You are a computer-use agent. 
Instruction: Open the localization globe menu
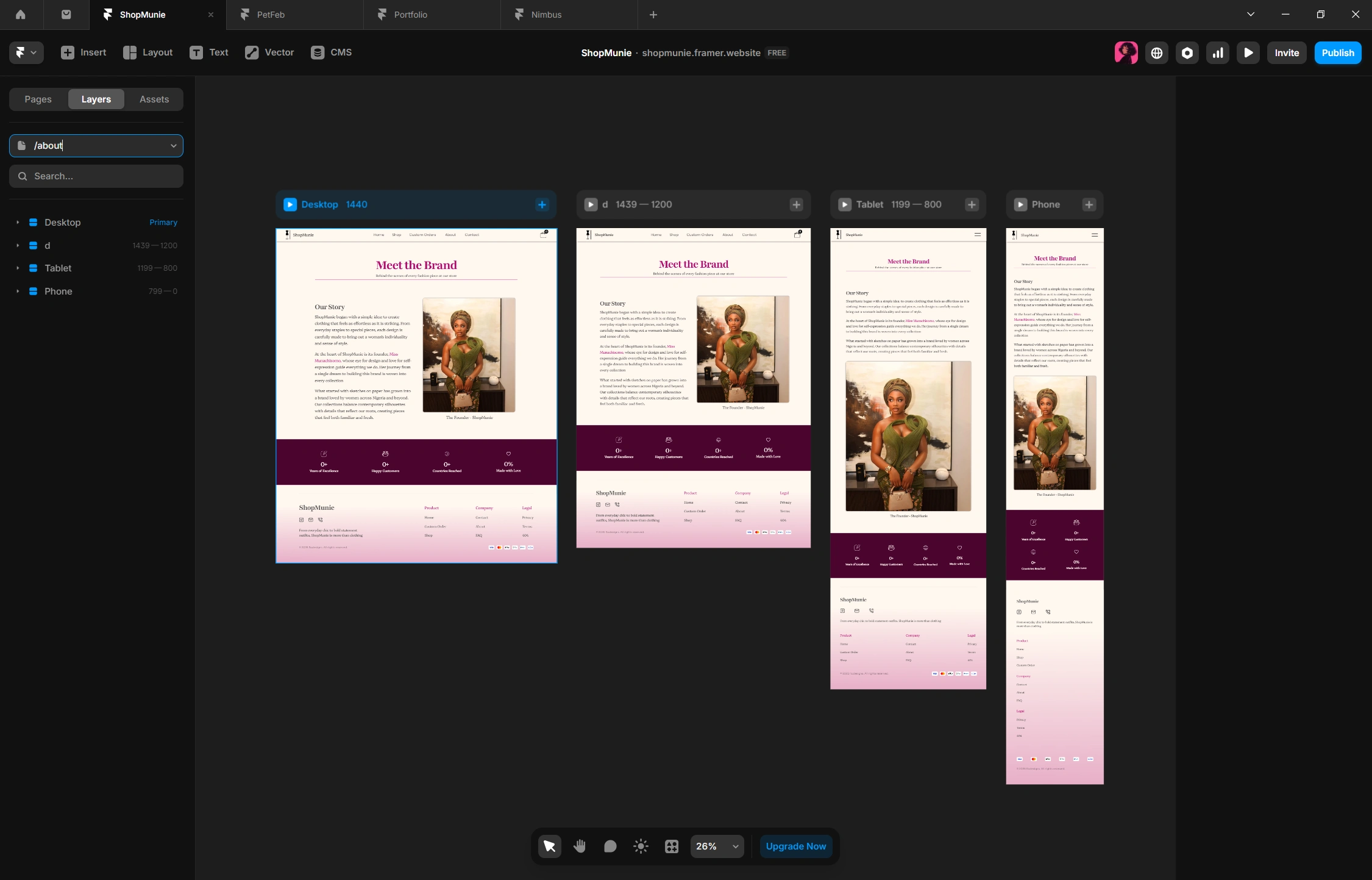click(1156, 52)
